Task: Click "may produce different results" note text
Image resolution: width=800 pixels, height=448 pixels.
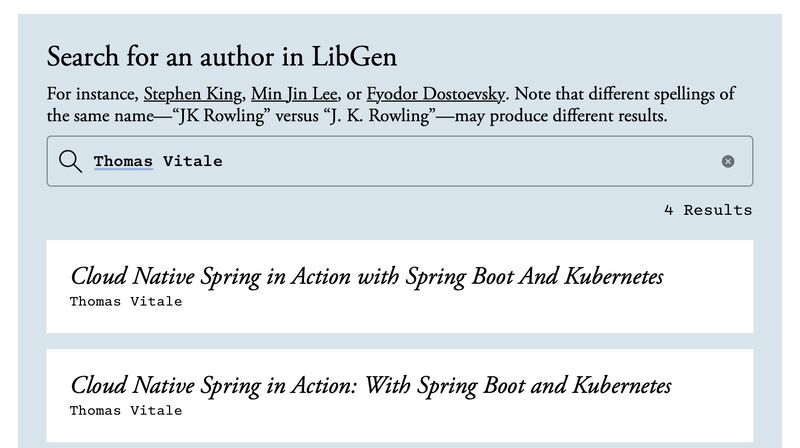Action: 560,116
